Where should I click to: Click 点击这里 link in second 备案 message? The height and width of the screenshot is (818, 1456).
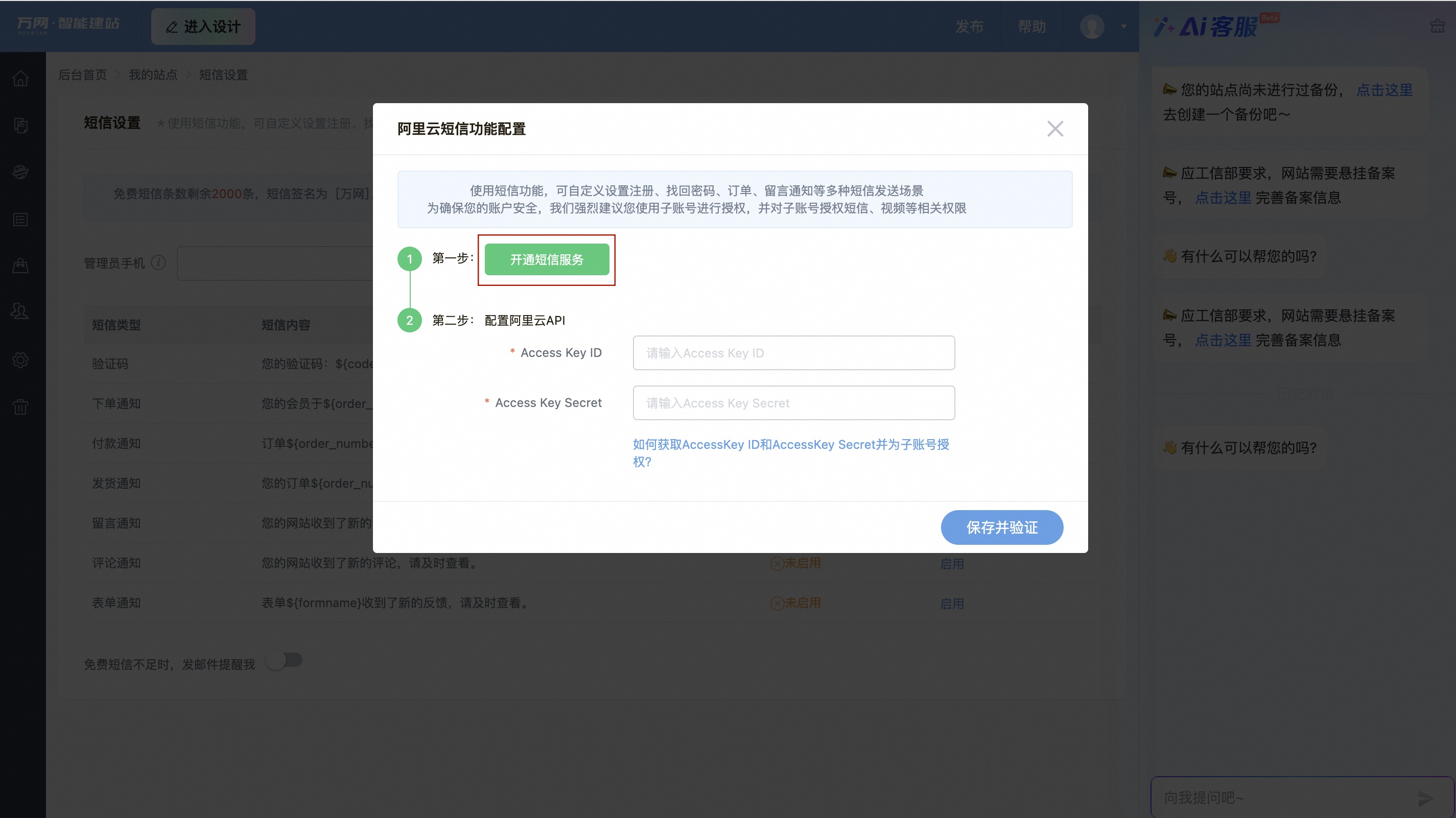(1223, 340)
